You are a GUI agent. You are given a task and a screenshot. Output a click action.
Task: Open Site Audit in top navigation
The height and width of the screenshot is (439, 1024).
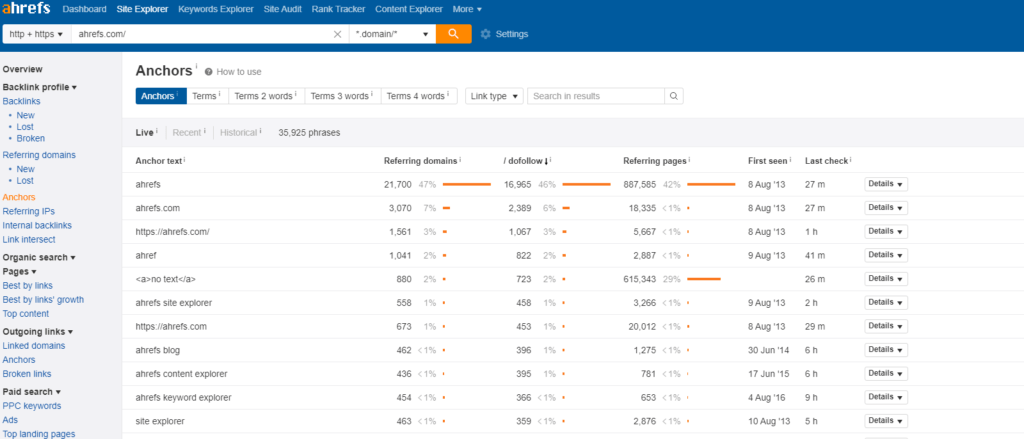click(x=283, y=9)
